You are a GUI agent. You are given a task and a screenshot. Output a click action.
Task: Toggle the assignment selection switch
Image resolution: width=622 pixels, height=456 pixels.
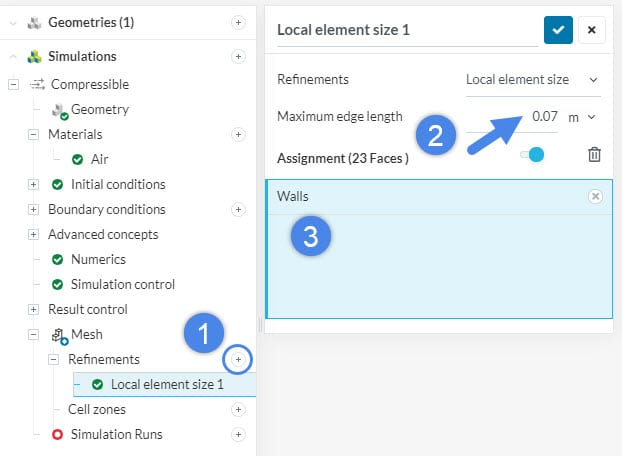[x=532, y=154]
